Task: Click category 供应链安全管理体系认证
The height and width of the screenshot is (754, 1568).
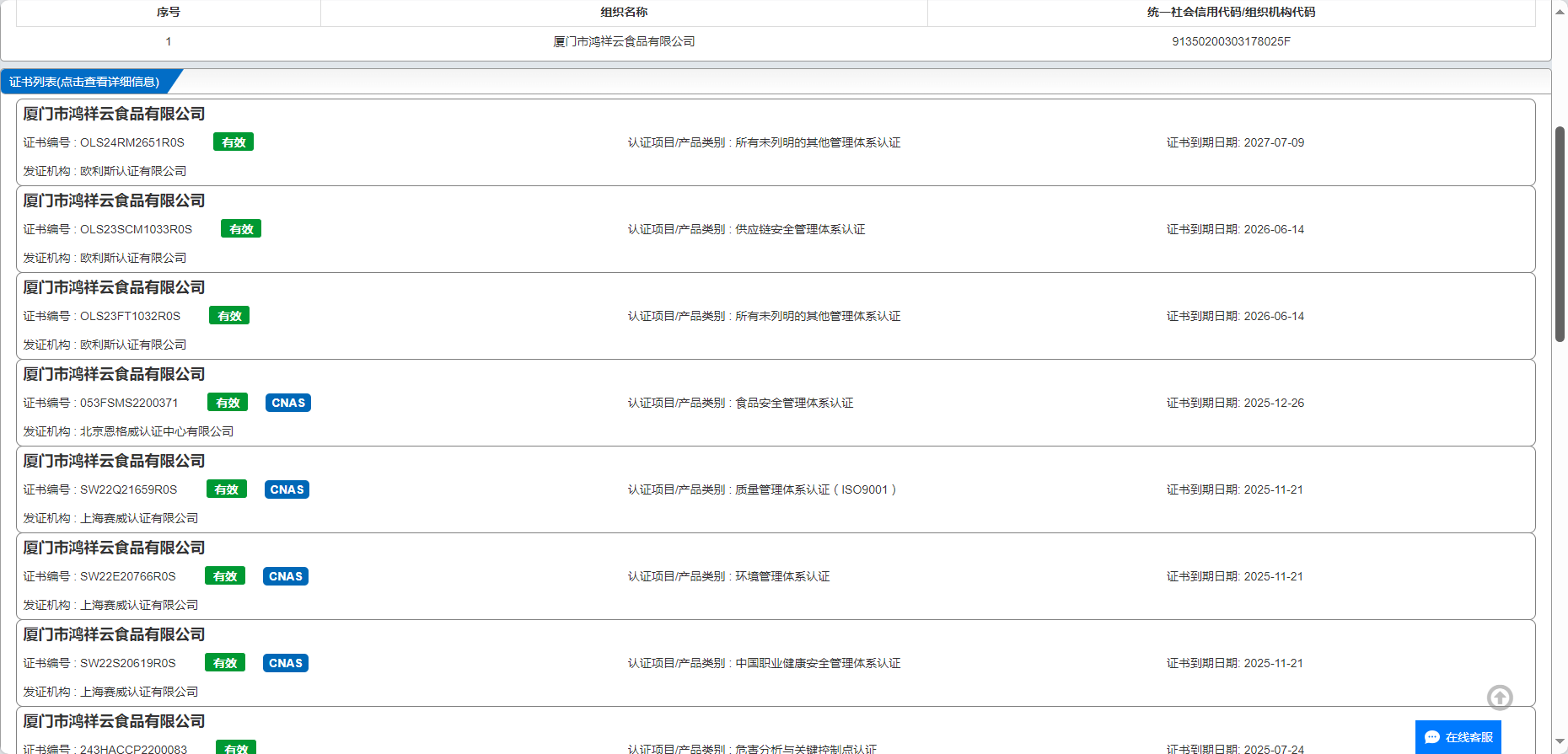Action: pyautogui.click(x=800, y=229)
